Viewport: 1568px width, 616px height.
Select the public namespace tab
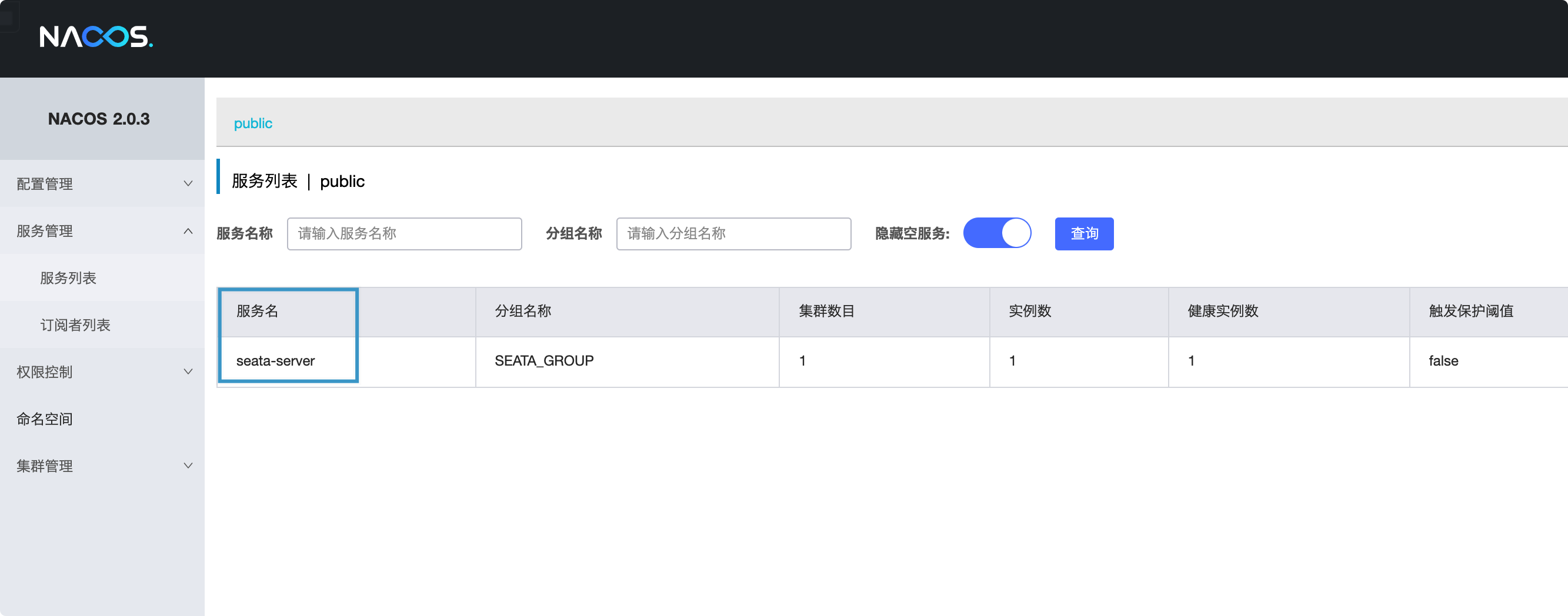(x=252, y=123)
